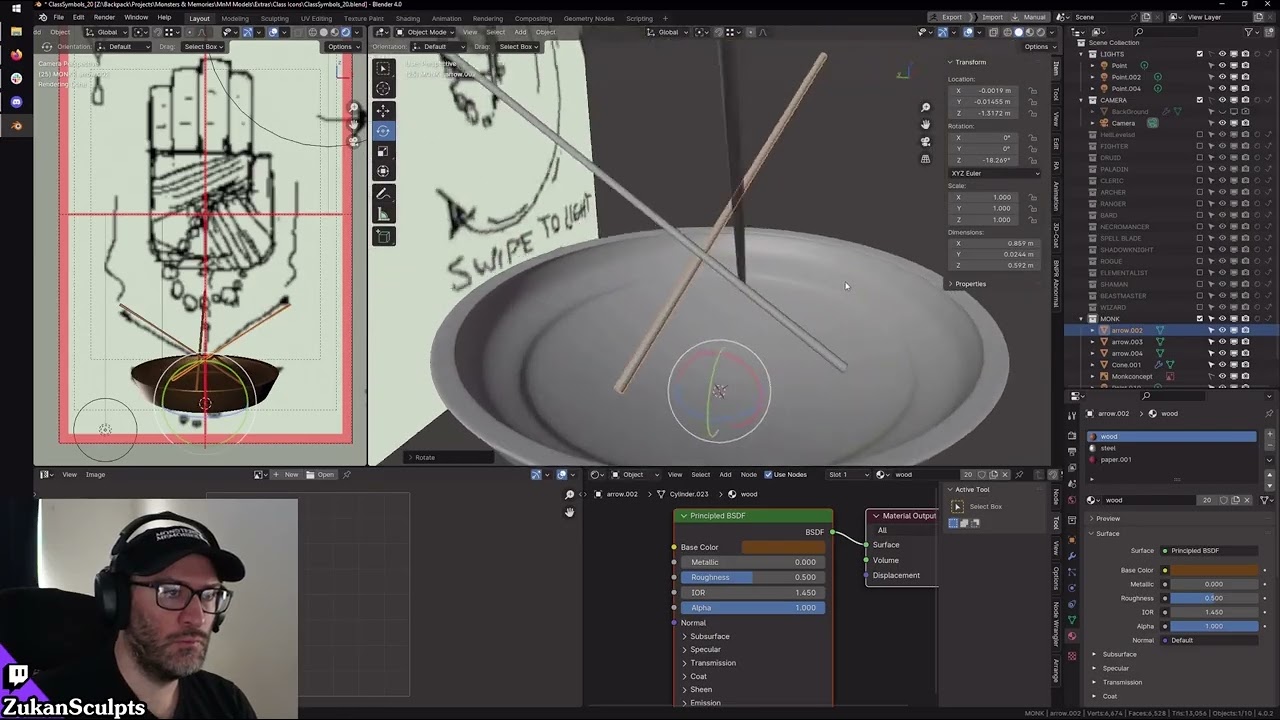The height and width of the screenshot is (720, 1280).
Task: Click the Import button in top bar
Action: coord(988,17)
